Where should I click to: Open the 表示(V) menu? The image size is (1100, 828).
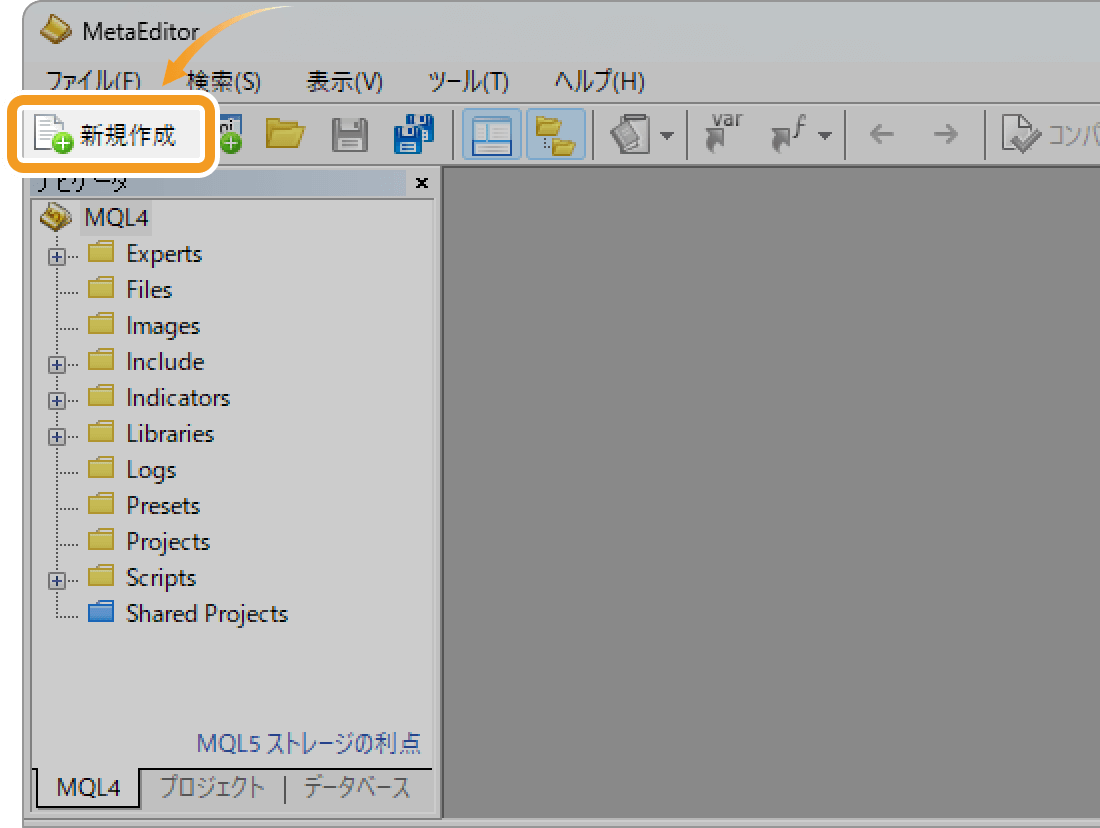coord(344,81)
